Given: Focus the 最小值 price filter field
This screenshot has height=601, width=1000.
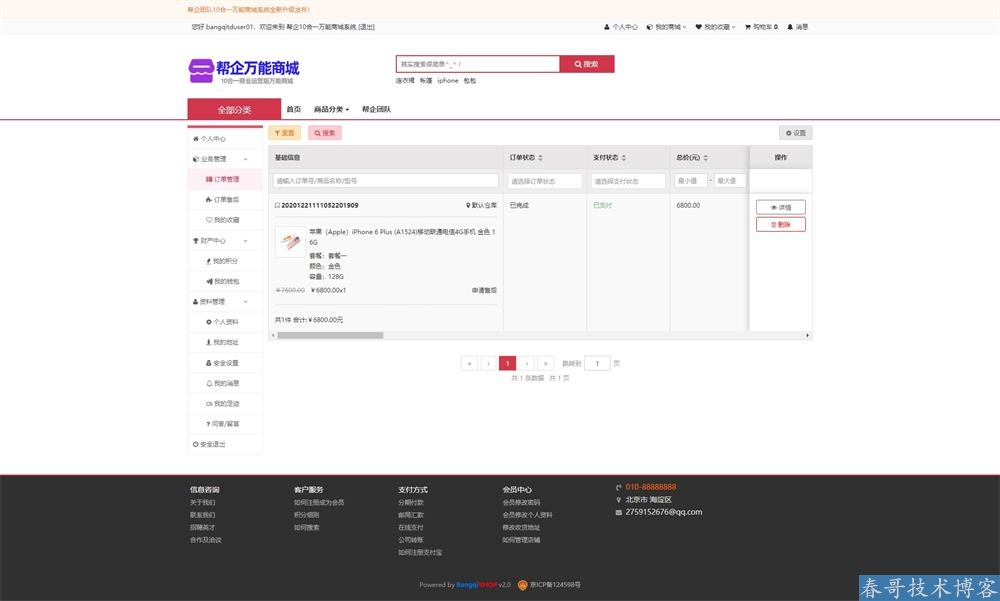Looking at the screenshot, I should coord(691,181).
